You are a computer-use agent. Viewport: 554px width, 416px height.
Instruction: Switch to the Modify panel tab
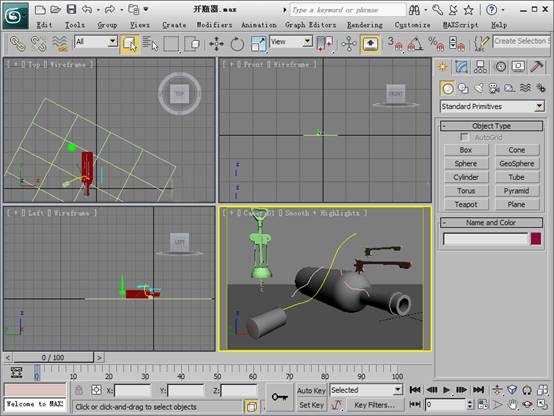pos(462,66)
